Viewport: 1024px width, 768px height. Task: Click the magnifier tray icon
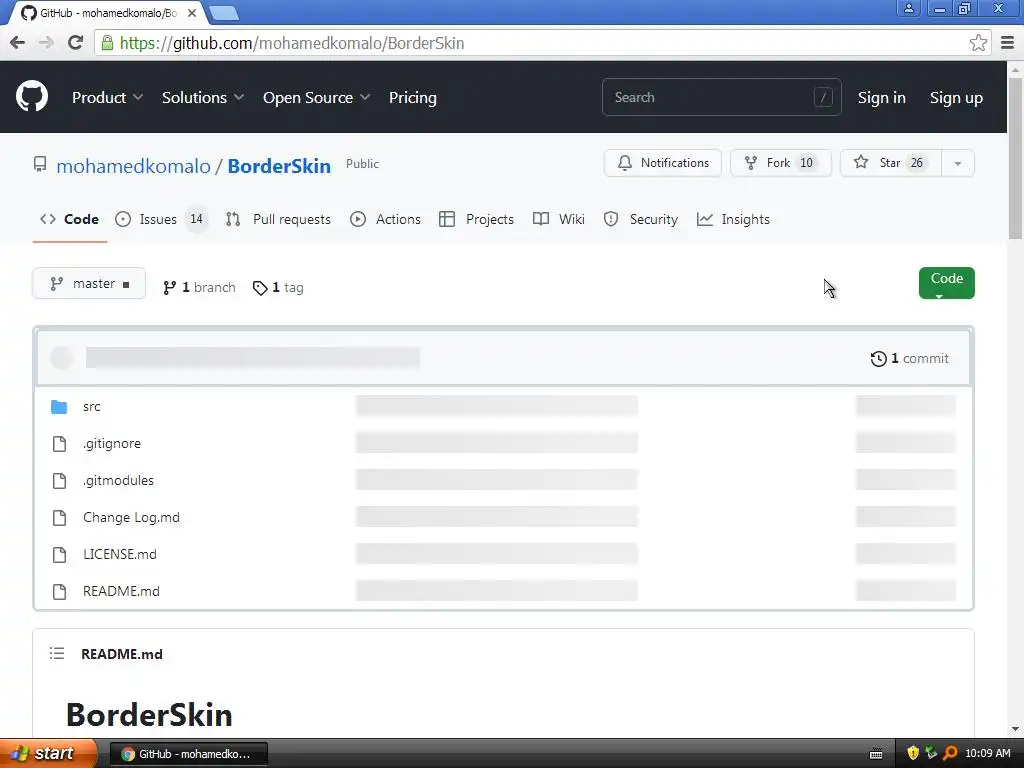pos(950,753)
